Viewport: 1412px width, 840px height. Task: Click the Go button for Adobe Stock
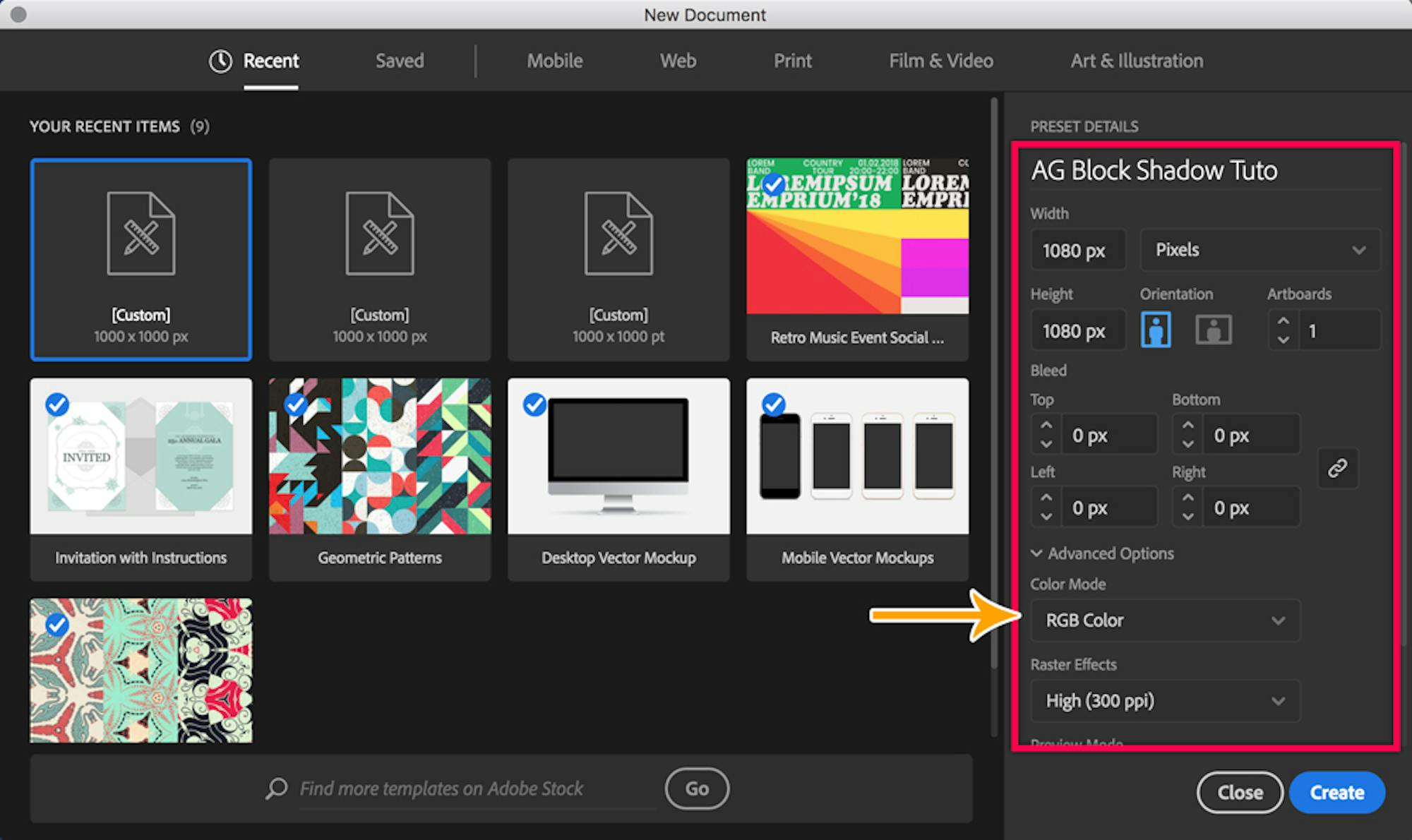click(x=697, y=788)
